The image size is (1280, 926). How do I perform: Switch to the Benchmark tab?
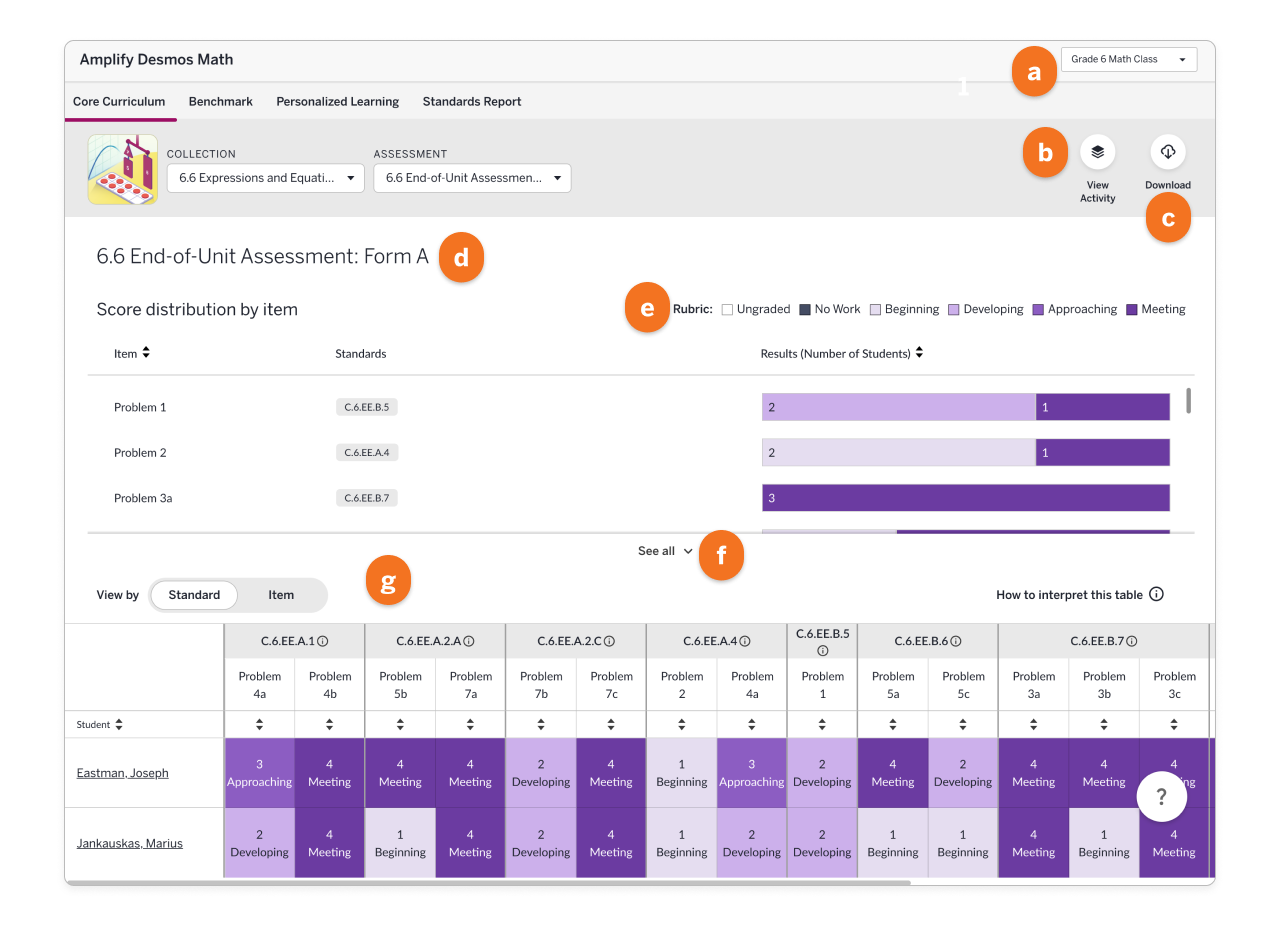coord(221,101)
